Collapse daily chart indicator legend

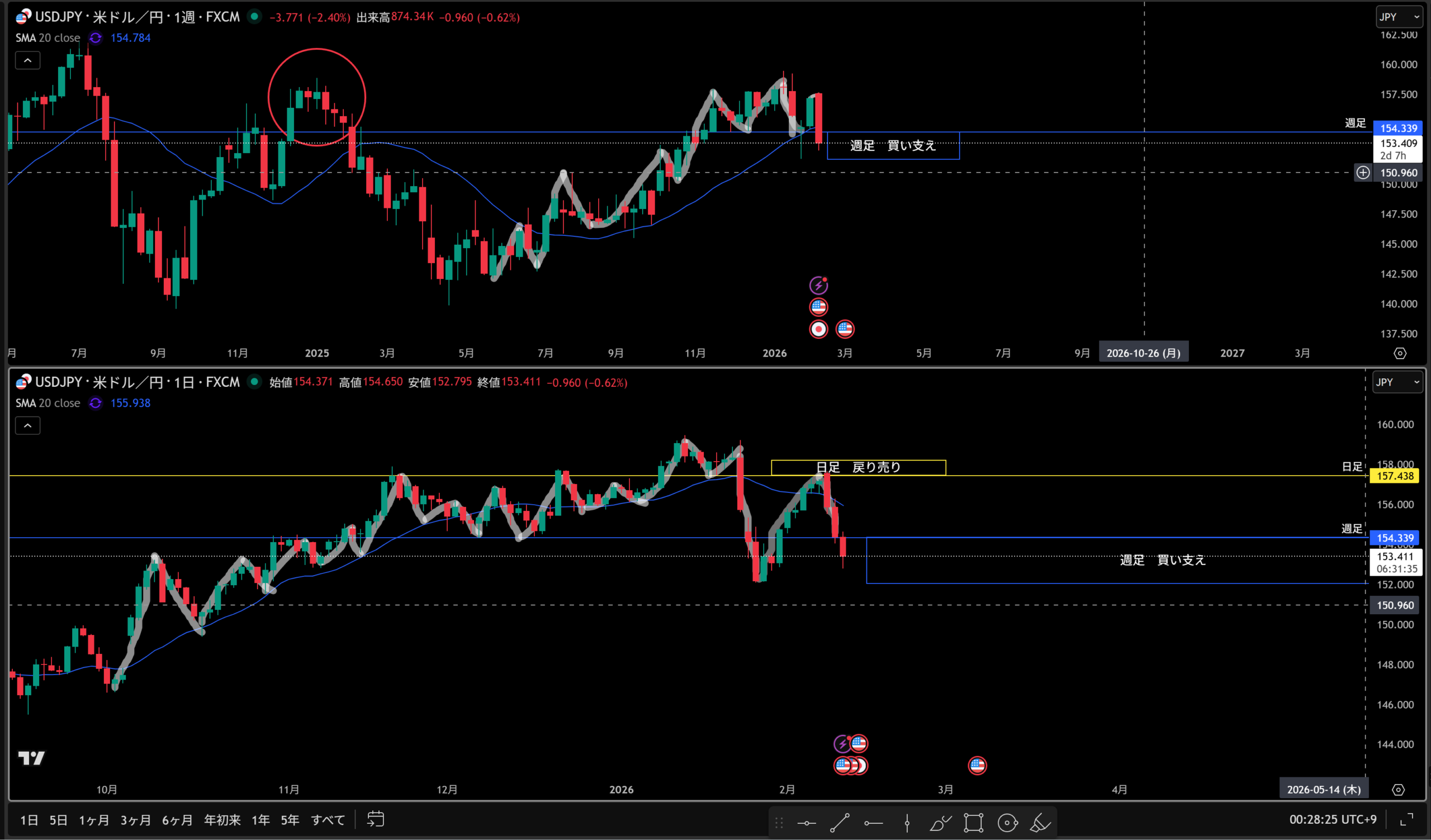click(27, 425)
